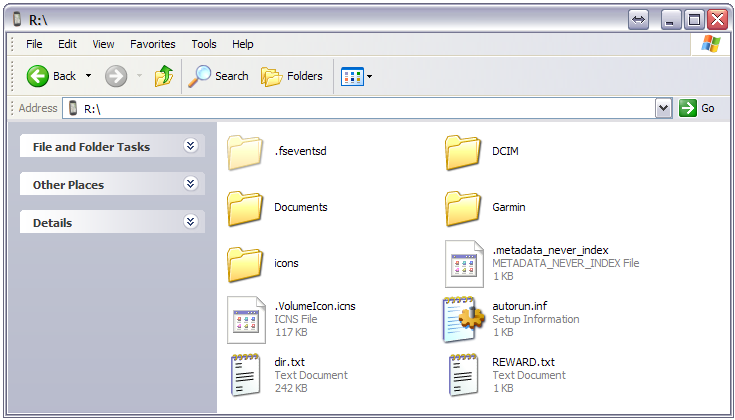The width and height of the screenshot is (735, 420).
Task: Expand Other Places panel
Action: coord(190,184)
